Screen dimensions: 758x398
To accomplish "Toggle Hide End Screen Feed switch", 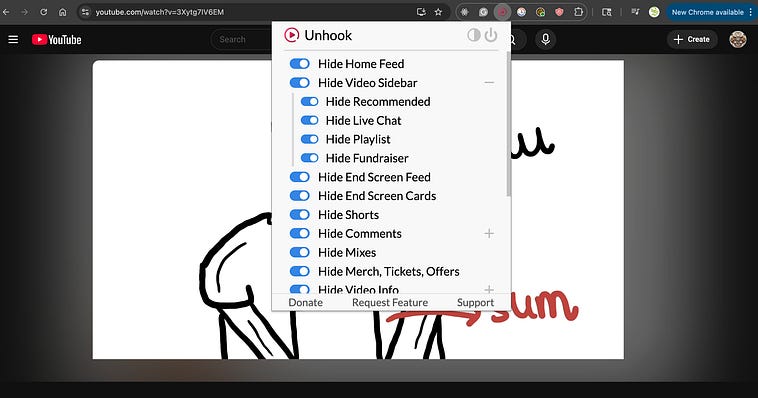I will click(x=300, y=177).
